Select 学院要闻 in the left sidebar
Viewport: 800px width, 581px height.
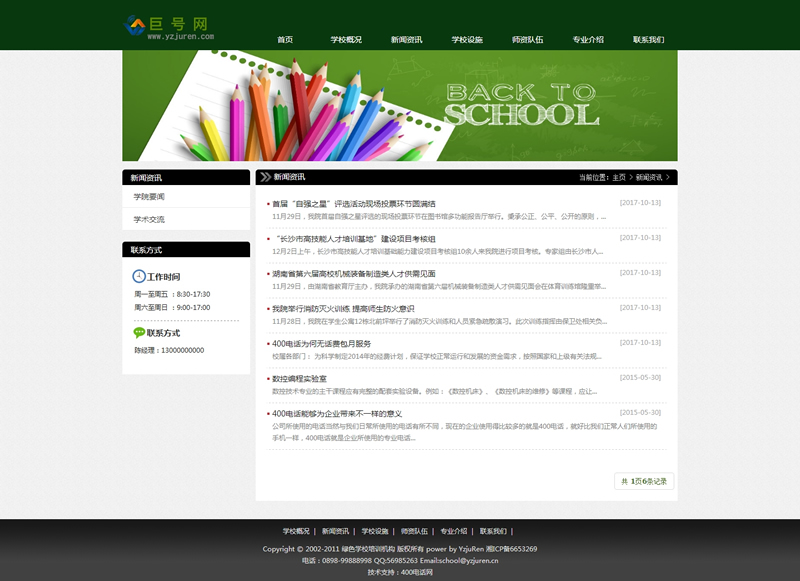coord(149,197)
